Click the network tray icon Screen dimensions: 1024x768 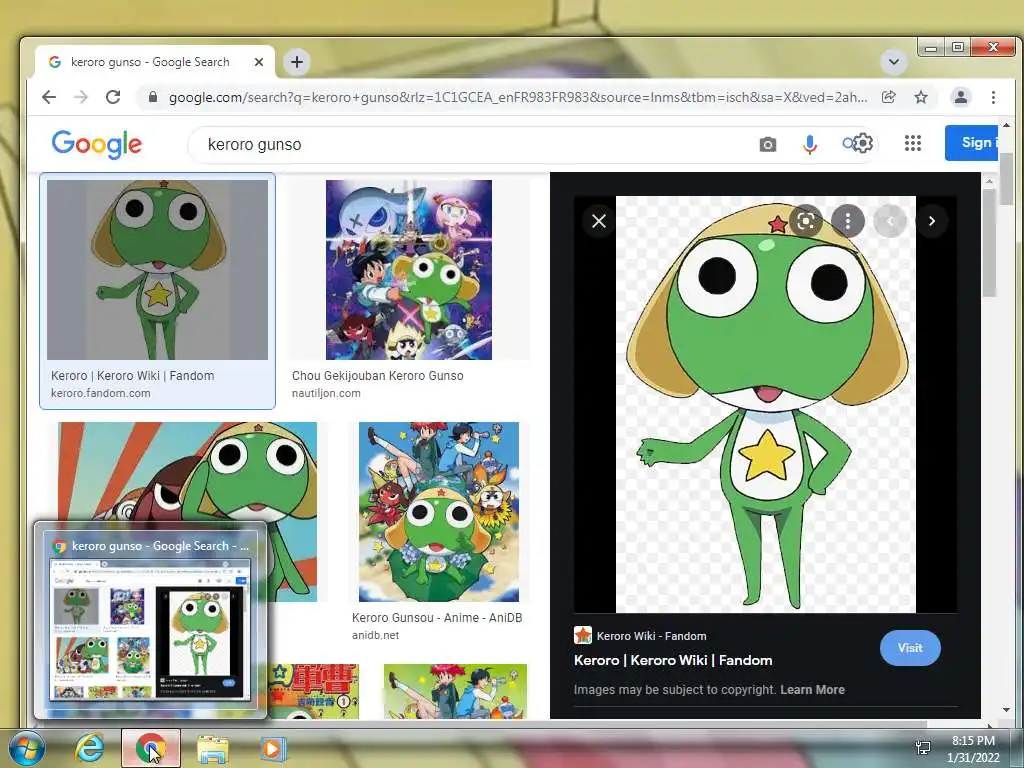click(923, 748)
